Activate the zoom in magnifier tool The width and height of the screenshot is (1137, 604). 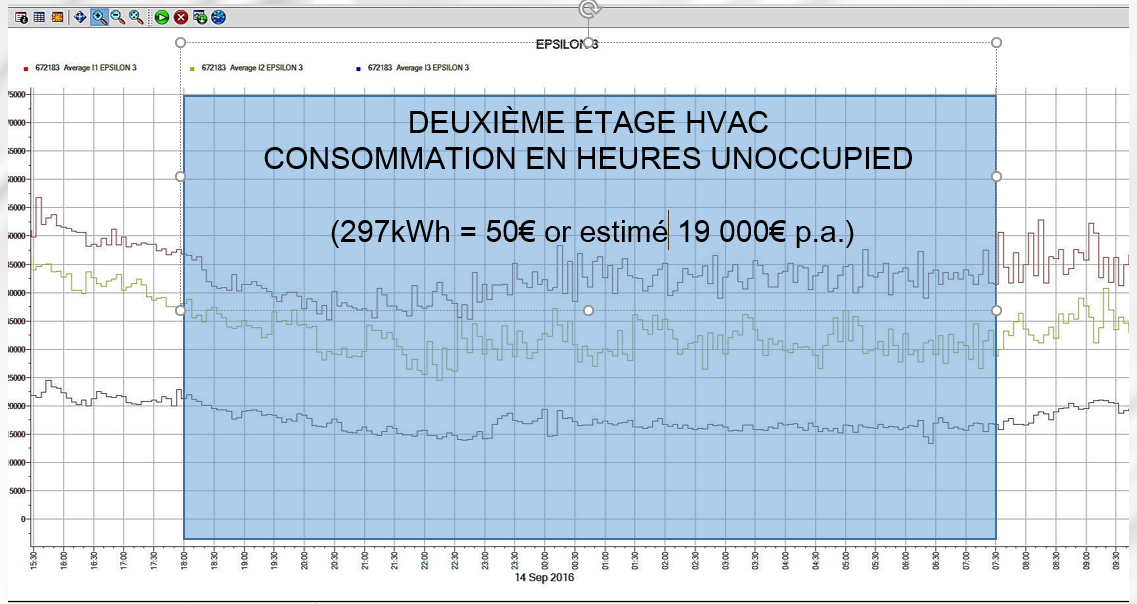(99, 17)
